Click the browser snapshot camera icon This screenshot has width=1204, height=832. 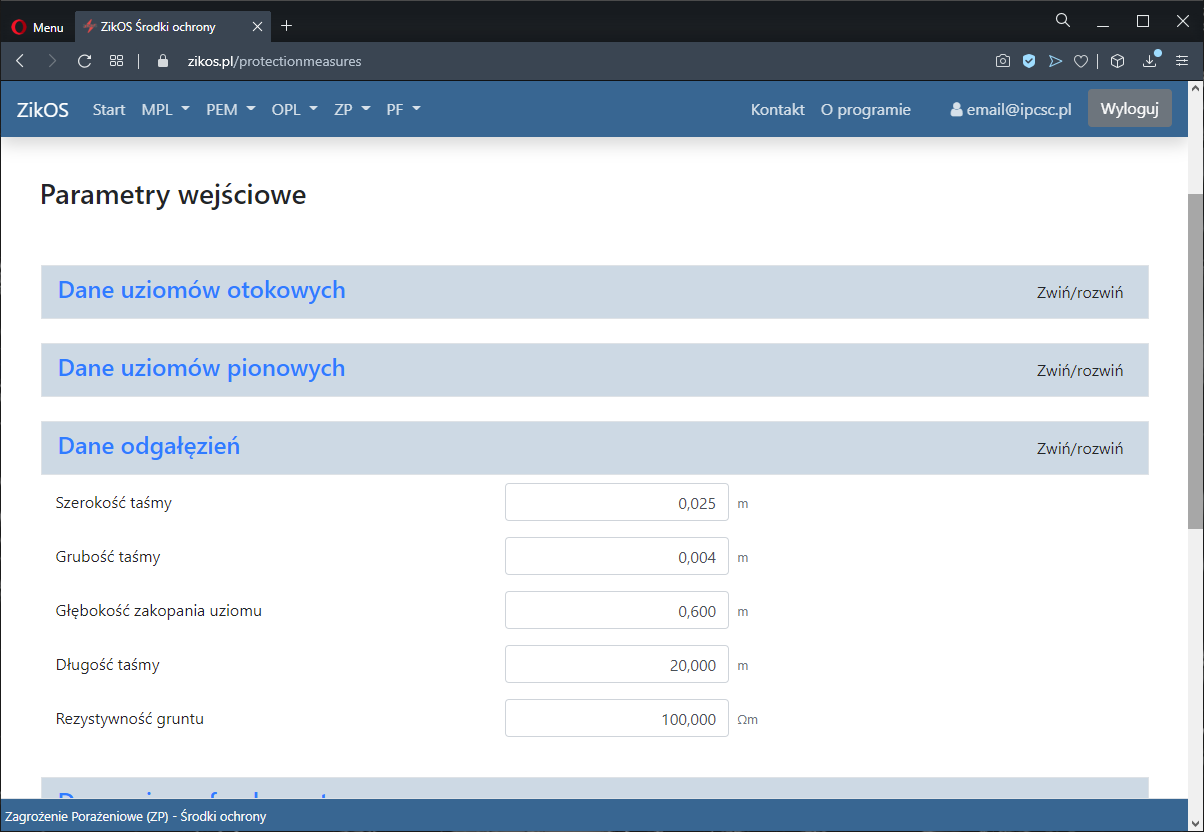[x=1002, y=61]
